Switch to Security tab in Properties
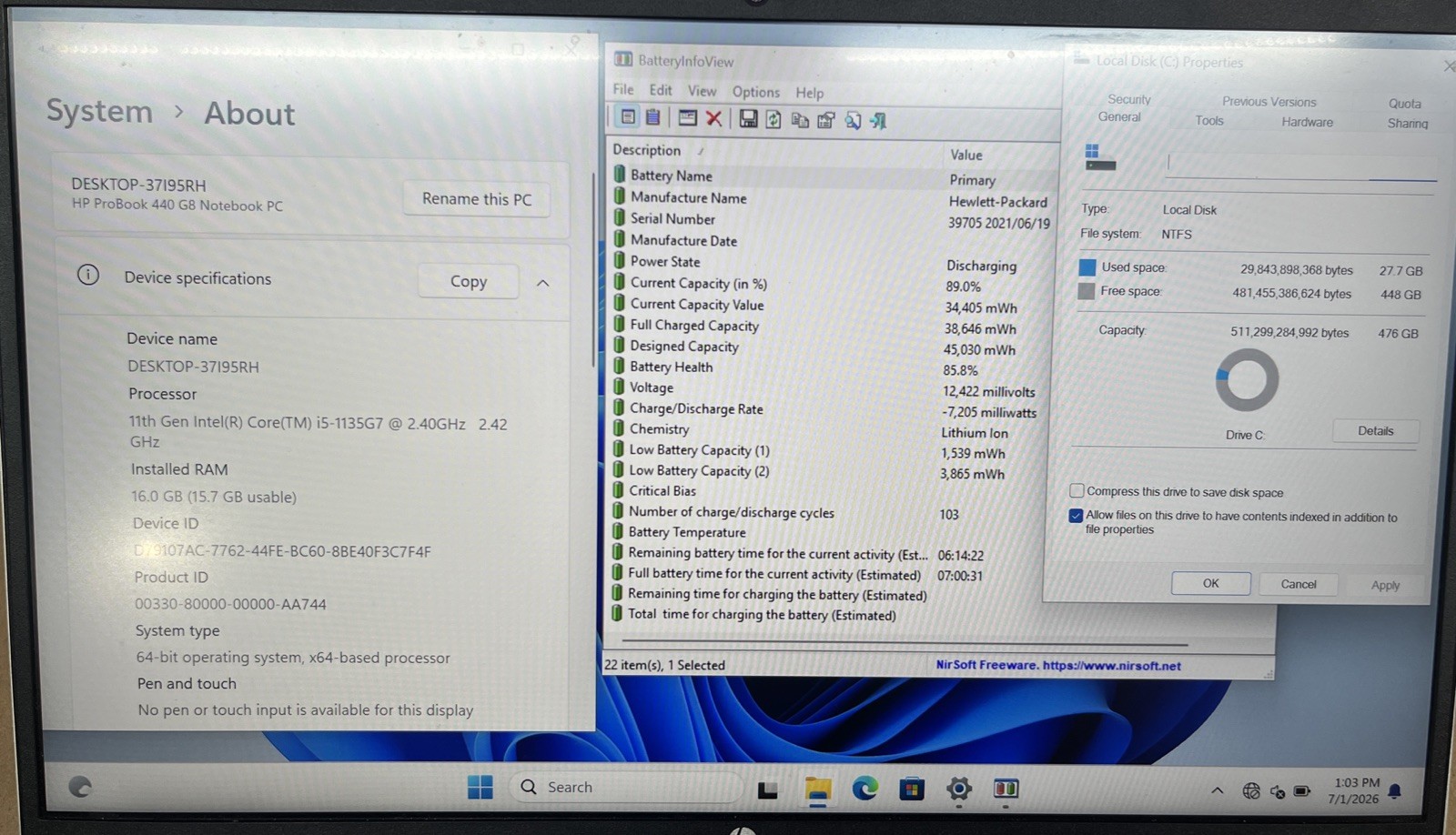This screenshot has height=835, width=1456. [x=1129, y=99]
